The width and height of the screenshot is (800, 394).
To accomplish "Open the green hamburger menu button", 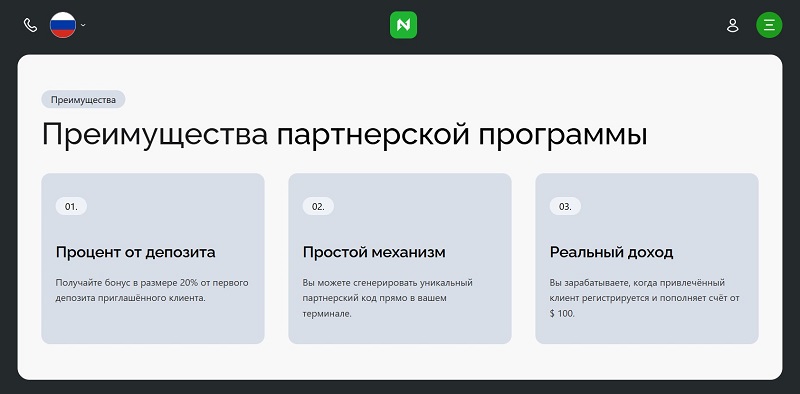I will (769, 25).
